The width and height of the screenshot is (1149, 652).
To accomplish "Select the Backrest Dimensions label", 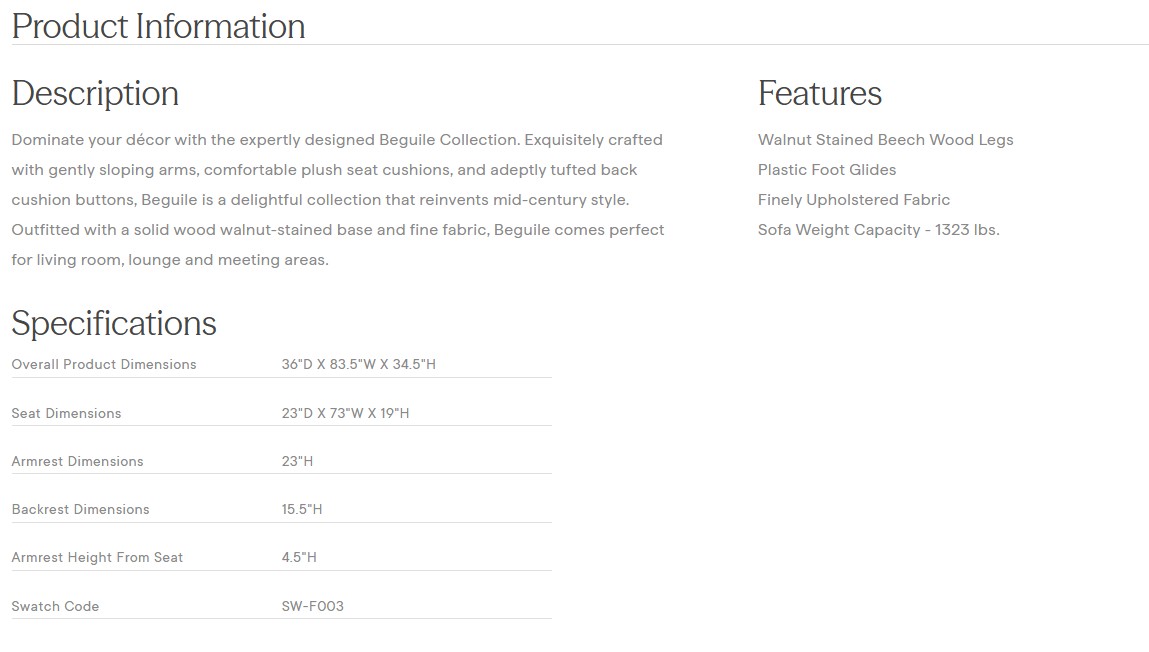I will (80, 509).
